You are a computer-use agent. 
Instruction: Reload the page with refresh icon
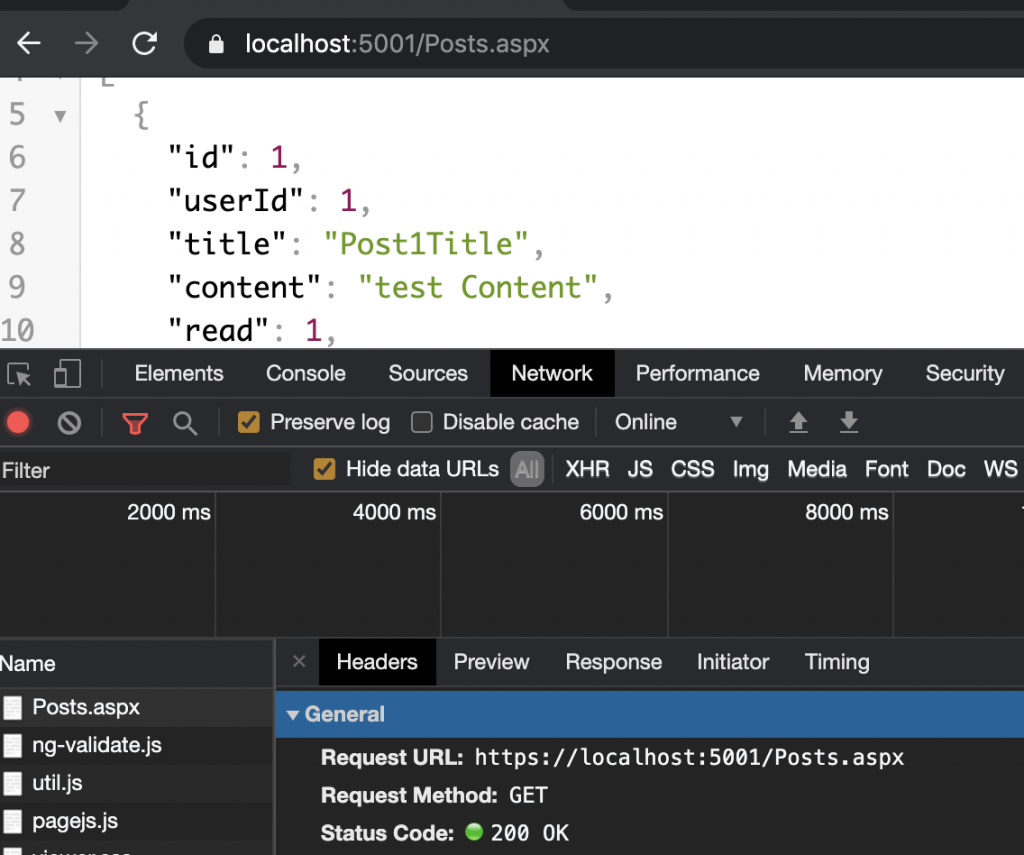pos(145,43)
